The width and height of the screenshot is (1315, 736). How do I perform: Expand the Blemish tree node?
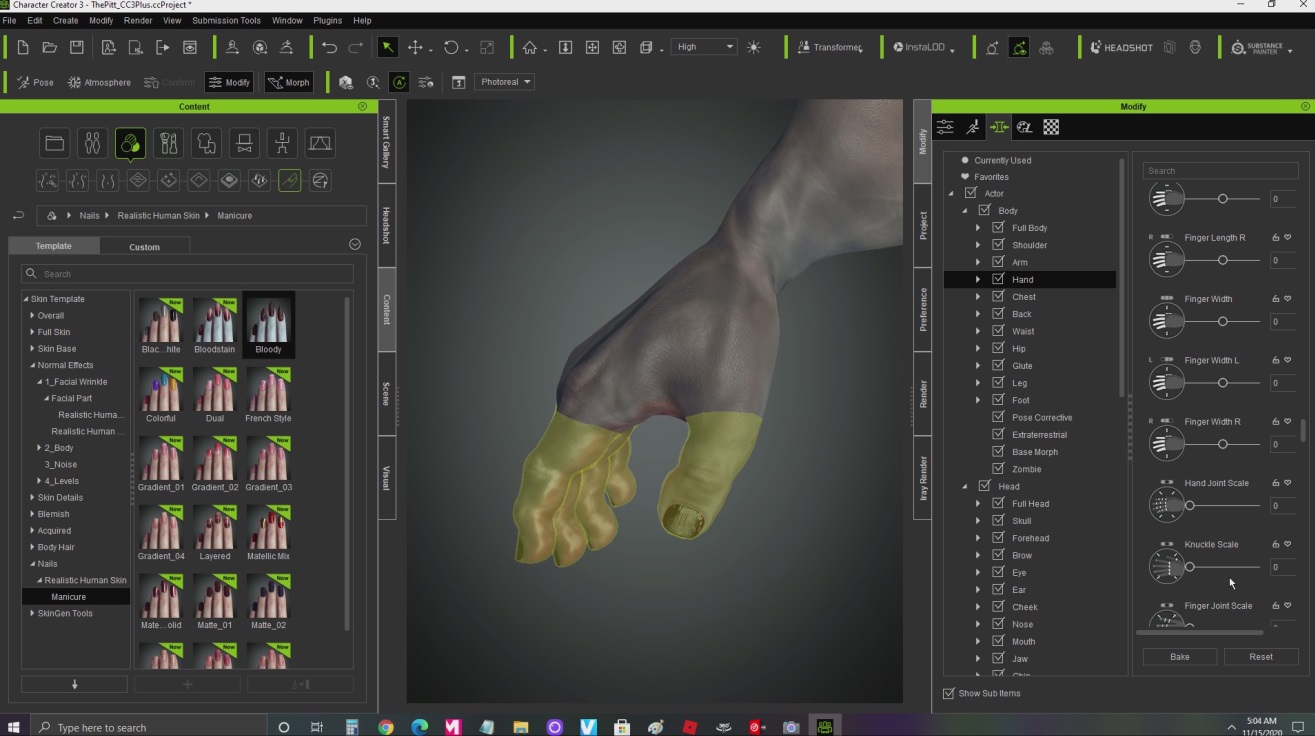[x=32, y=514]
